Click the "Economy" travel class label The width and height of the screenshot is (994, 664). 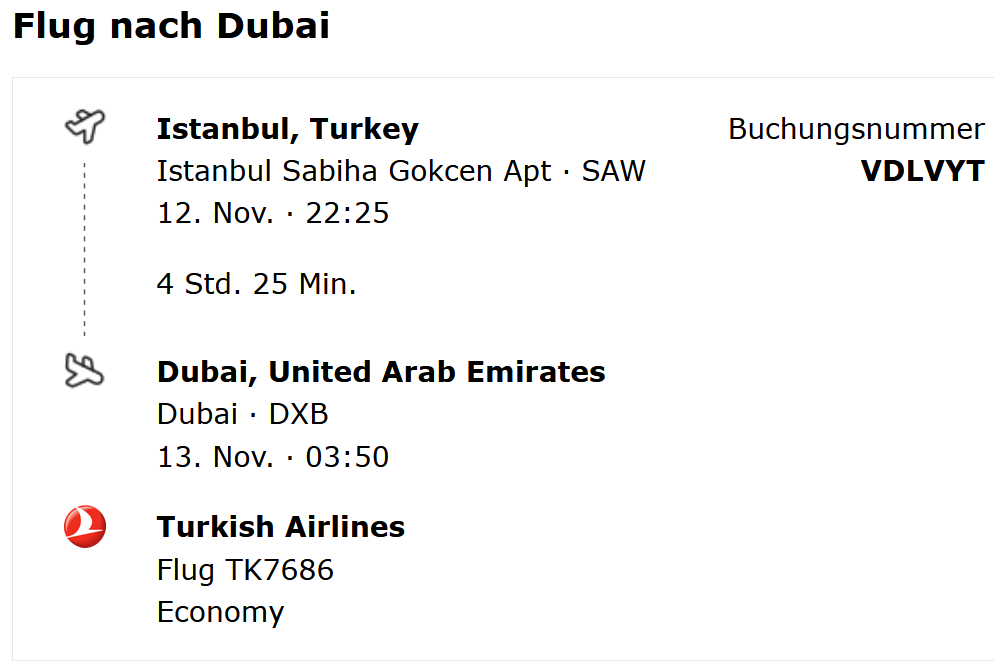220,612
